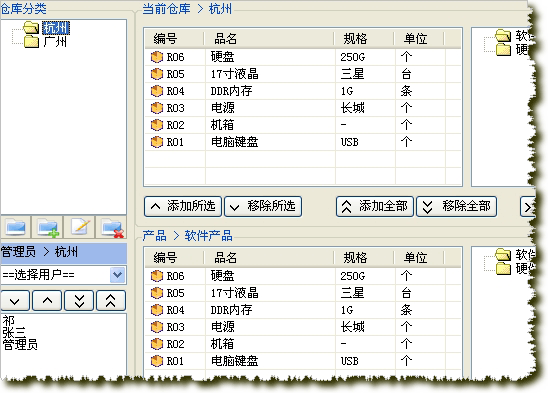
Task: Select 电源 in upper table
Action: 223,108
